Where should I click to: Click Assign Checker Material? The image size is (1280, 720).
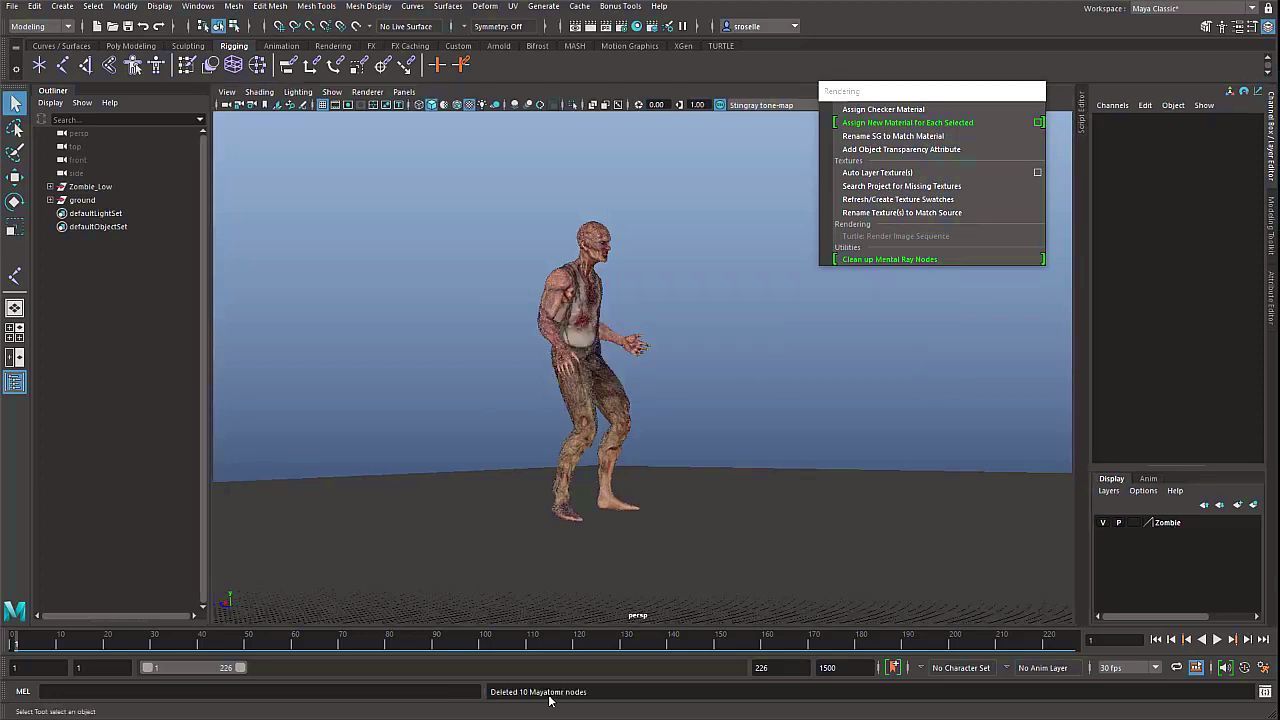pyautogui.click(x=883, y=110)
